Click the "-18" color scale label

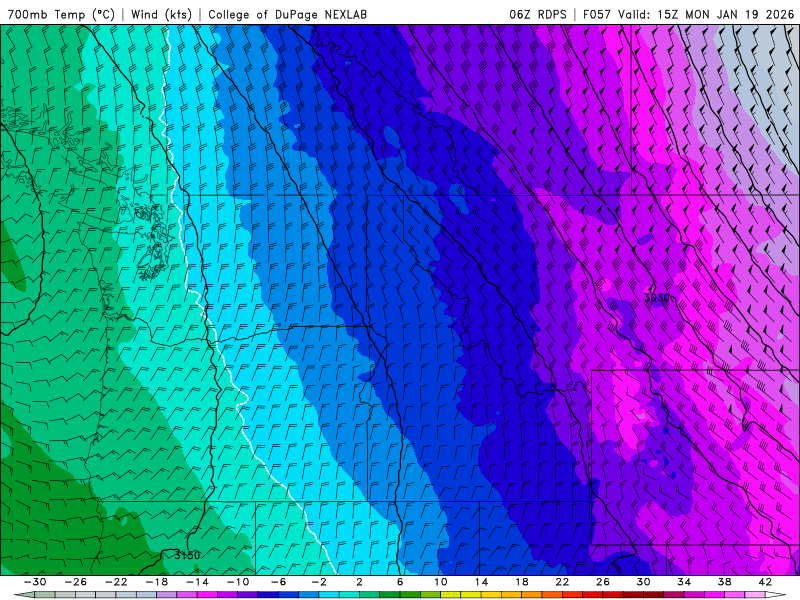[157, 582]
